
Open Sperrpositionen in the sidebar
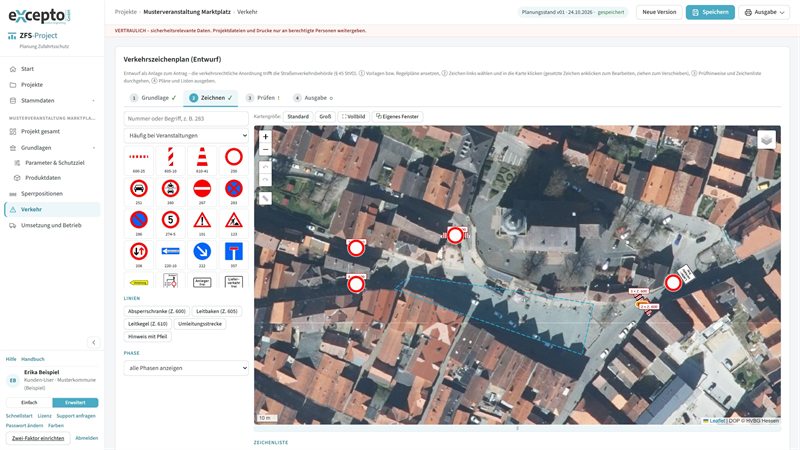pos(52,194)
